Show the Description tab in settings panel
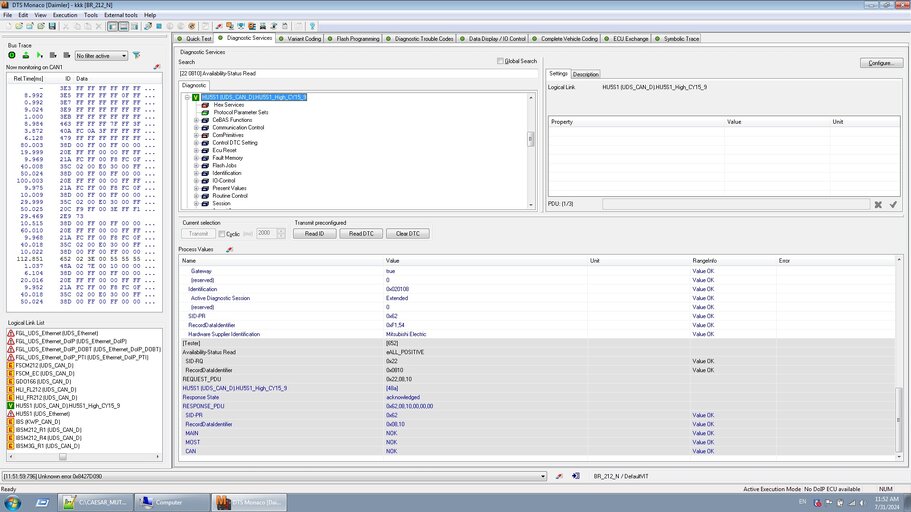Viewport: 911px width, 512px height. click(585, 74)
